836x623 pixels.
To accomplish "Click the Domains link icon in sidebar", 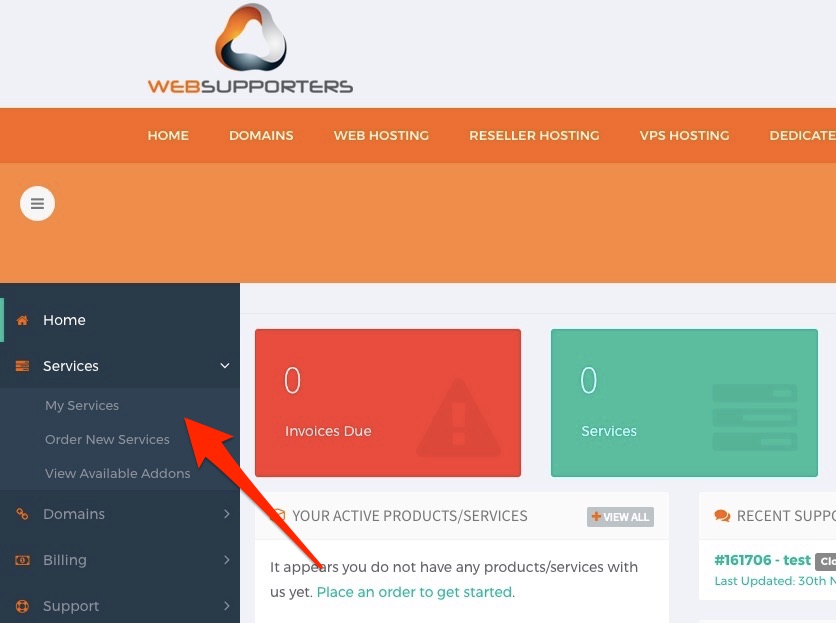I will coord(22,514).
